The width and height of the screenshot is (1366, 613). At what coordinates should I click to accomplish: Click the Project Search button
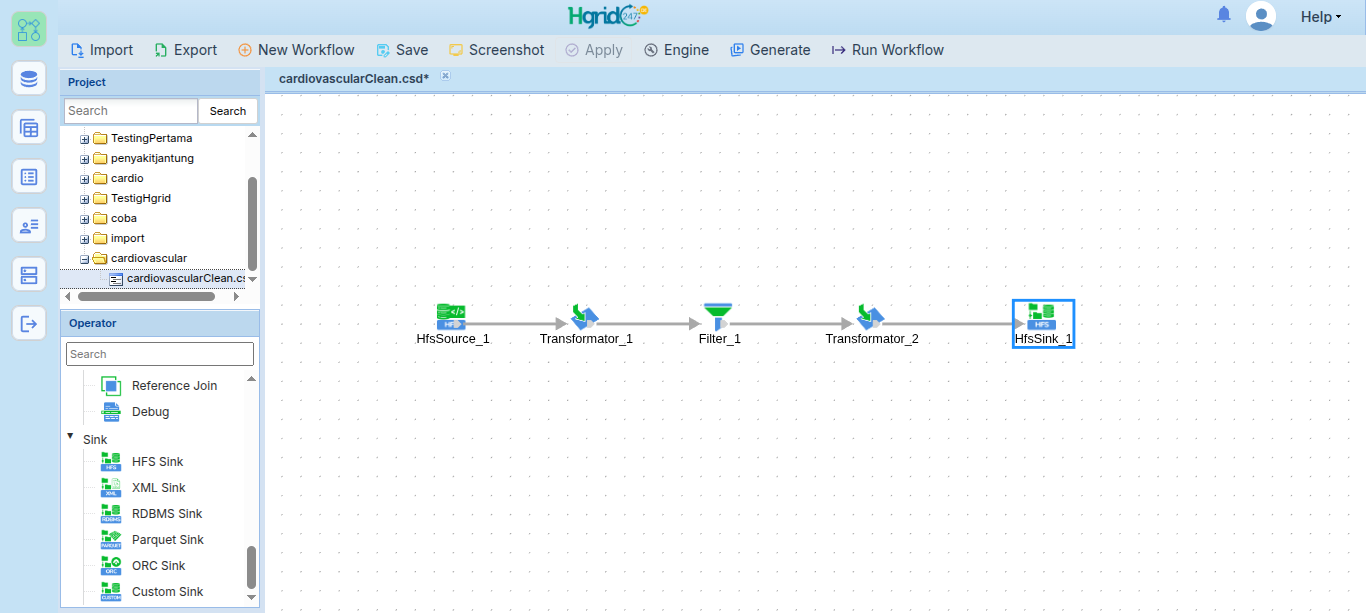(x=228, y=111)
